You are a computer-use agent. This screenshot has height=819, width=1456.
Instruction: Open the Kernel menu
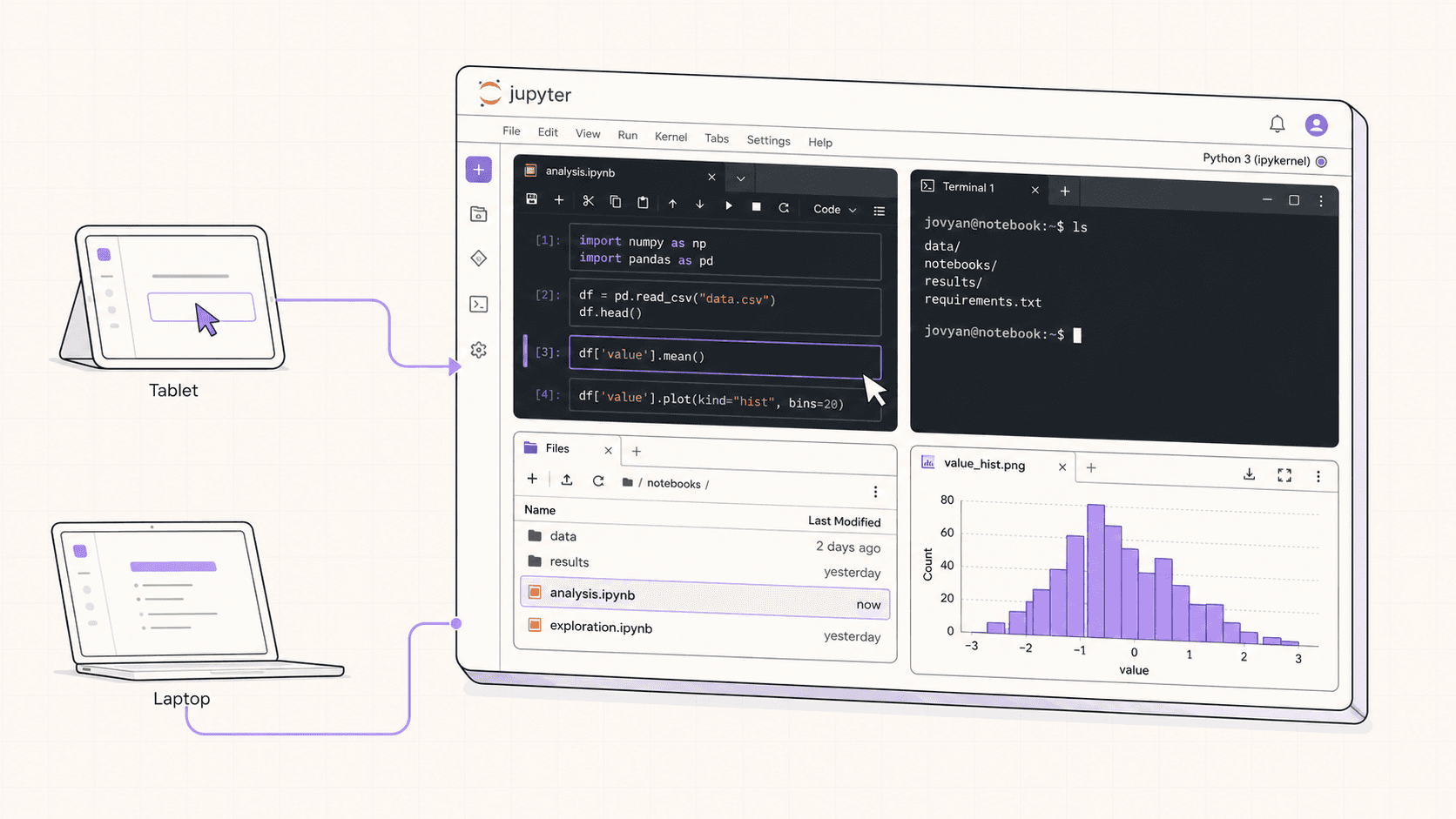[671, 137]
